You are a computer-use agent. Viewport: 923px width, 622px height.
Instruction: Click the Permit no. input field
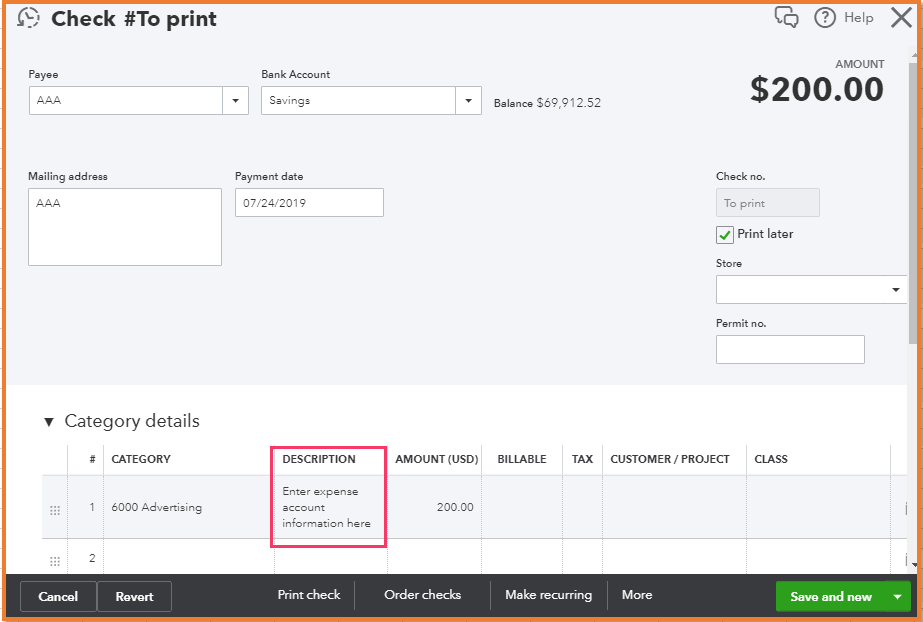790,350
